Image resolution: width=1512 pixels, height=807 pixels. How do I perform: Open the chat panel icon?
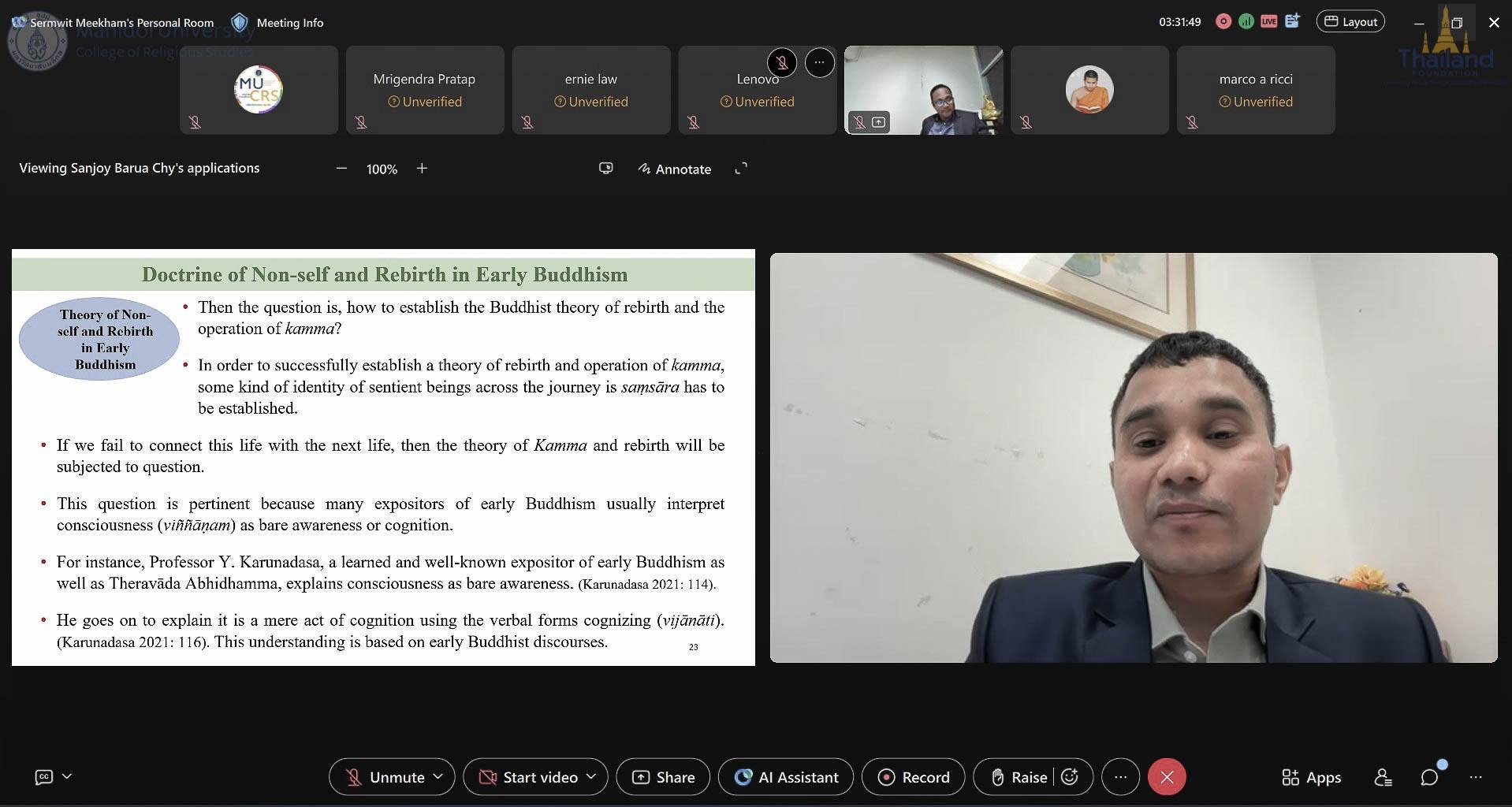[x=1429, y=778]
